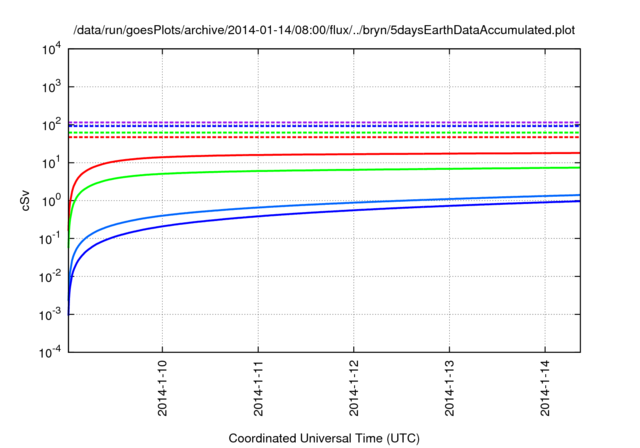Click the y-axis label cSv
640x448 pixels.
[25, 201]
